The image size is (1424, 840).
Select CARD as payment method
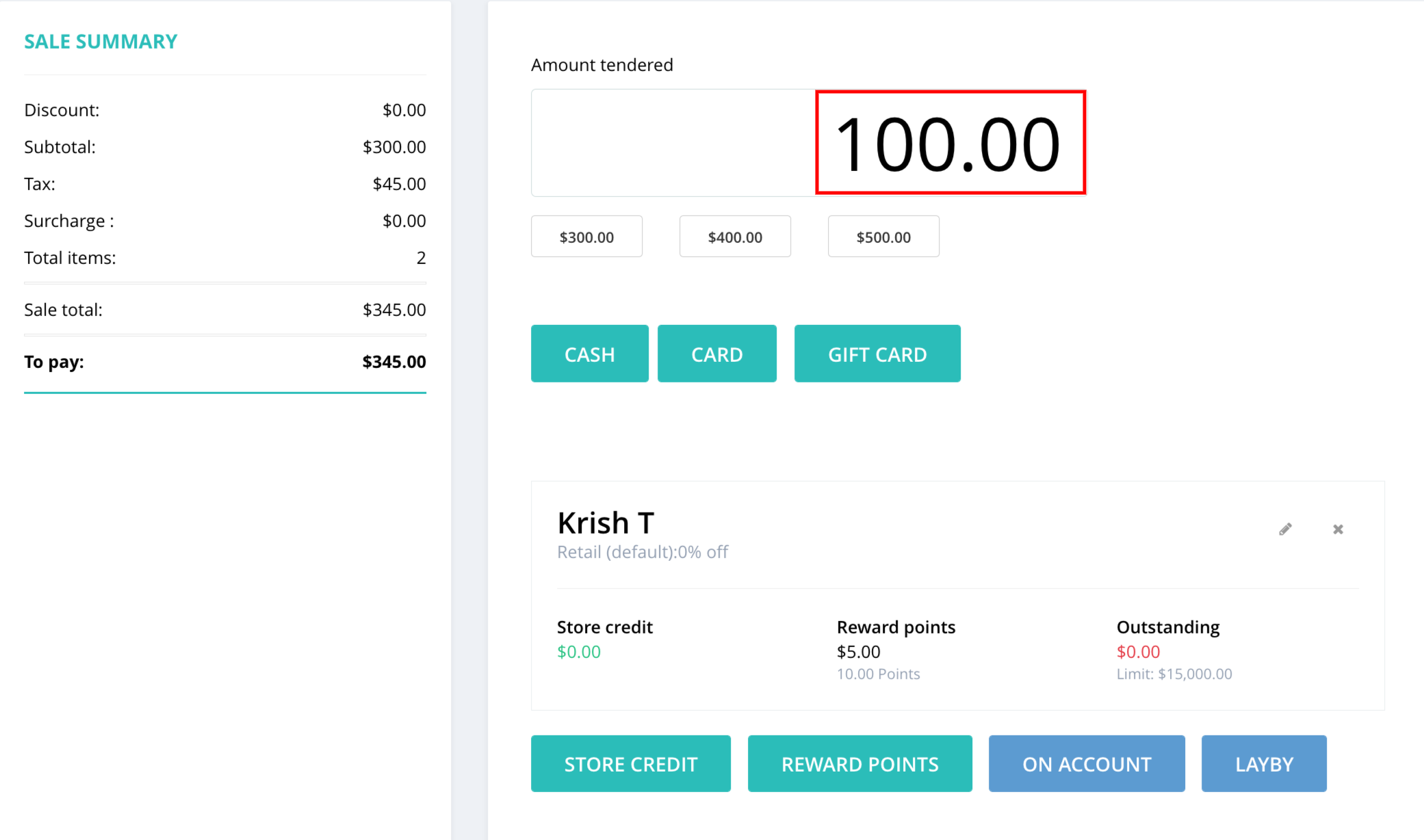coord(716,354)
